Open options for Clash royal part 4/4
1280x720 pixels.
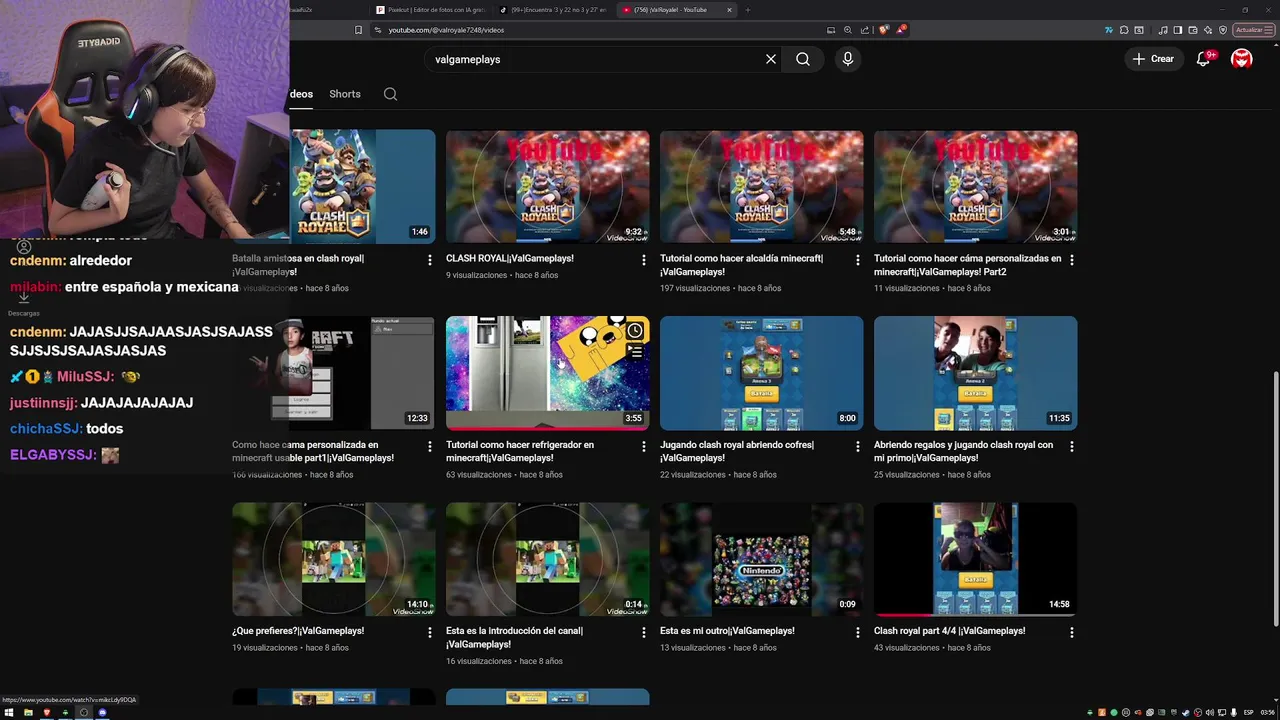(x=1072, y=633)
